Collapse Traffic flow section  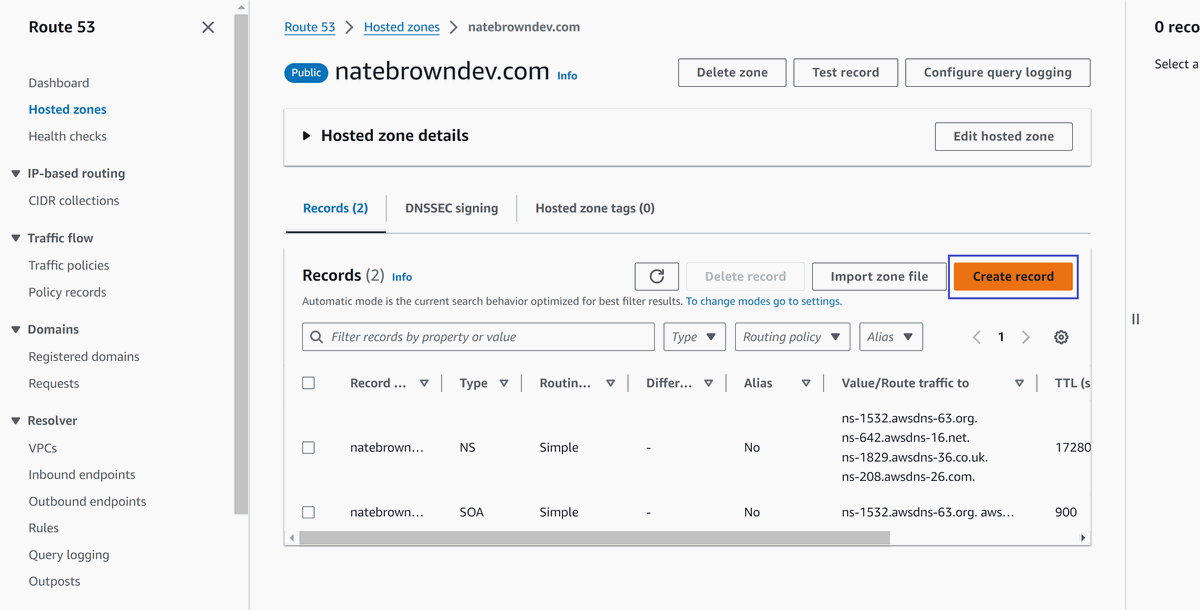pyautogui.click(x=15, y=238)
